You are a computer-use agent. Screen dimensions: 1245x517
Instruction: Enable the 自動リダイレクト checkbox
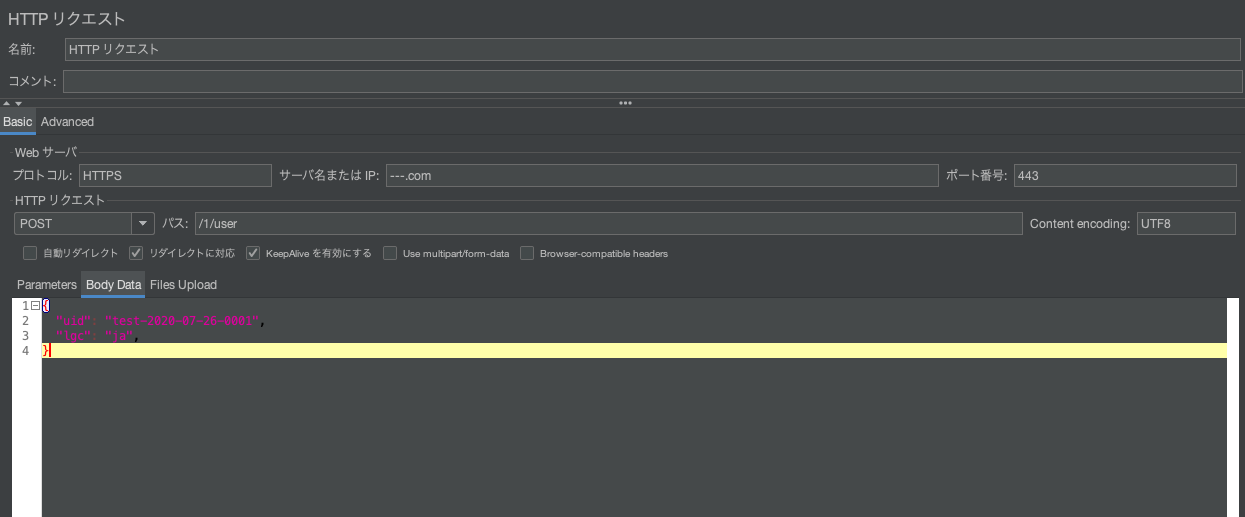pyautogui.click(x=30, y=253)
